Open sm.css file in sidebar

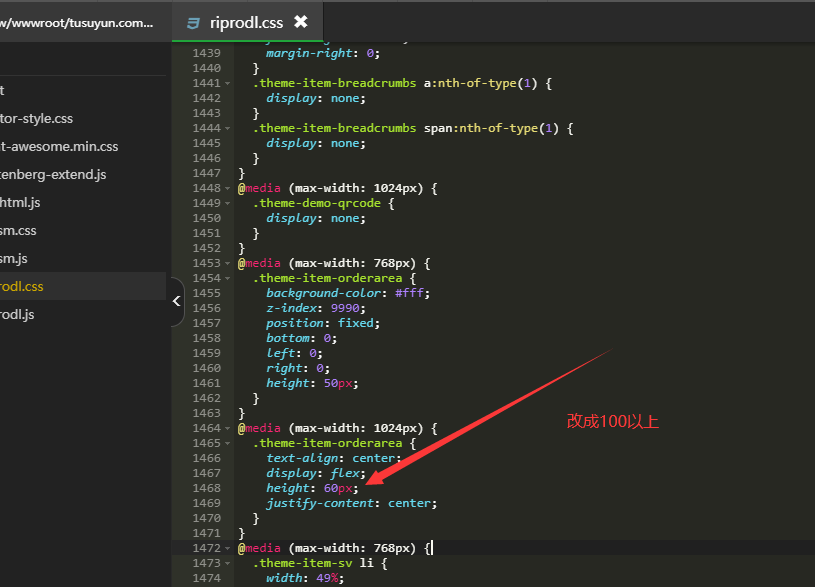(x=18, y=231)
